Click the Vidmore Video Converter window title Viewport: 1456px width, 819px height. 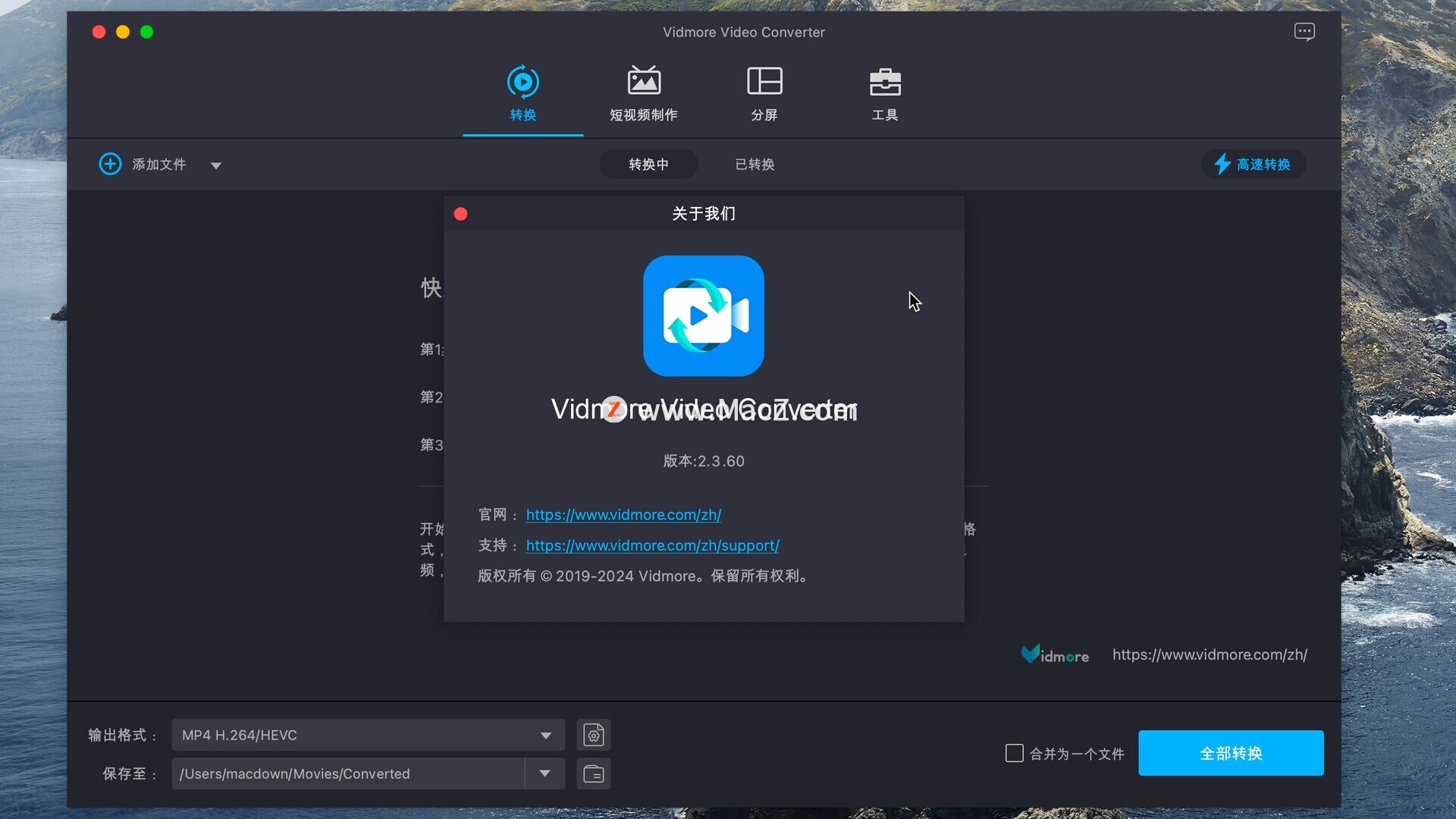pos(743,32)
